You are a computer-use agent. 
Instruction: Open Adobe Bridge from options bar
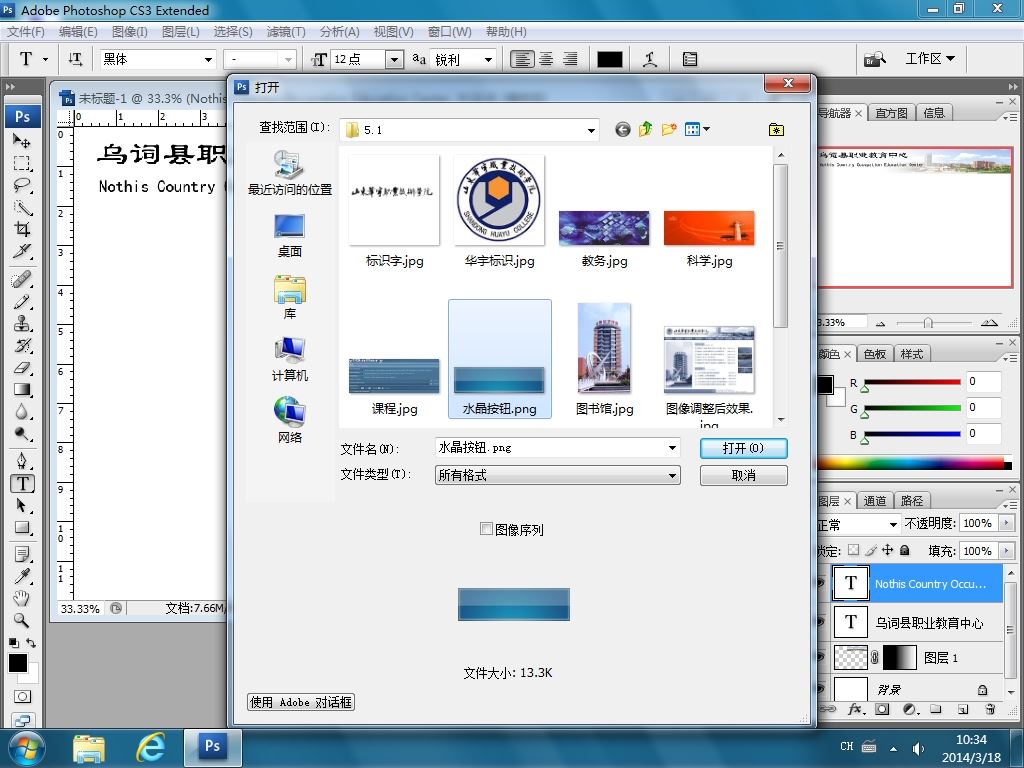click(874, 59)
